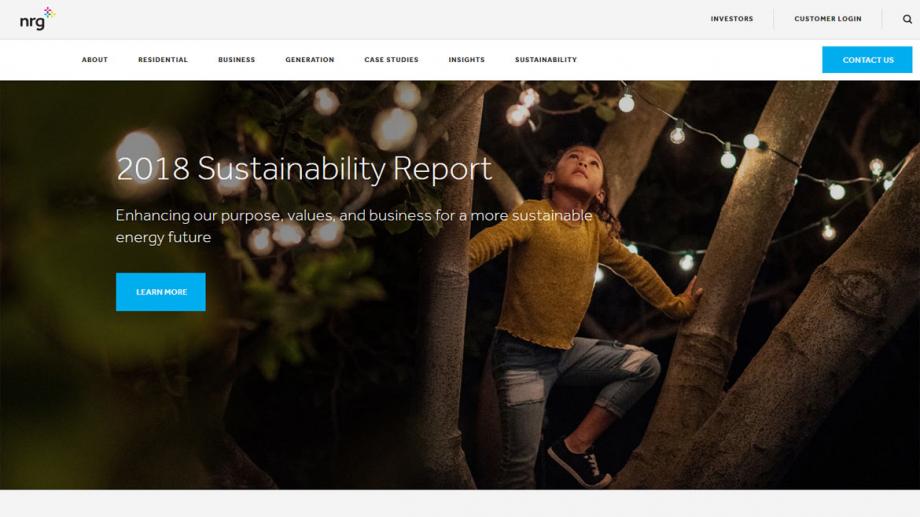Go to Customer Login
This screenshot has width=920, height=517.
pos(827,19)
